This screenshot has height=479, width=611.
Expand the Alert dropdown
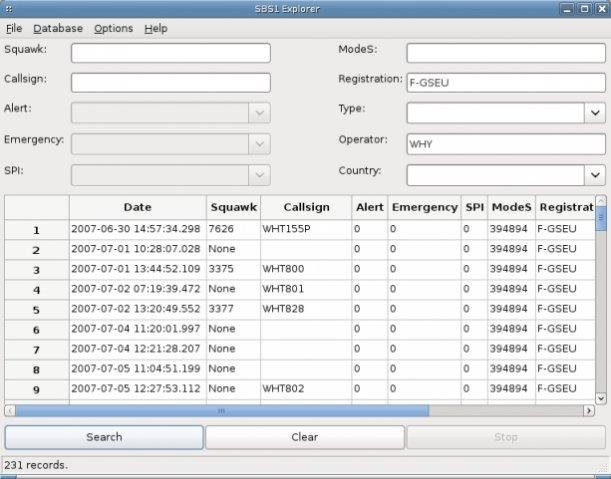tap(260, 113)
